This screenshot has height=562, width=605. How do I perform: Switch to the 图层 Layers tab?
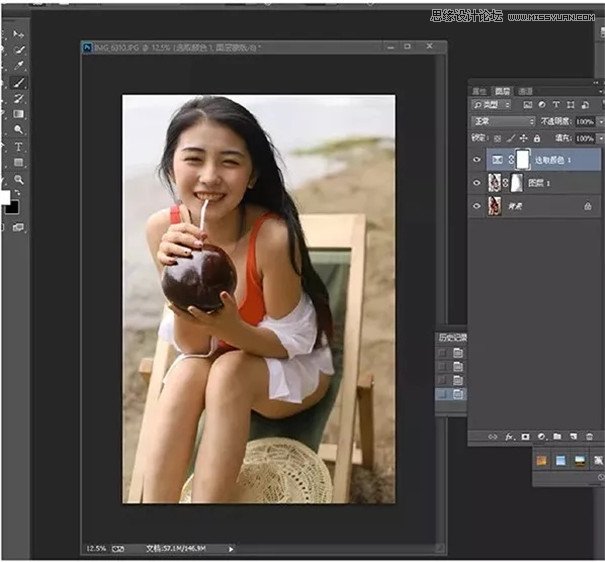[502, 91]
